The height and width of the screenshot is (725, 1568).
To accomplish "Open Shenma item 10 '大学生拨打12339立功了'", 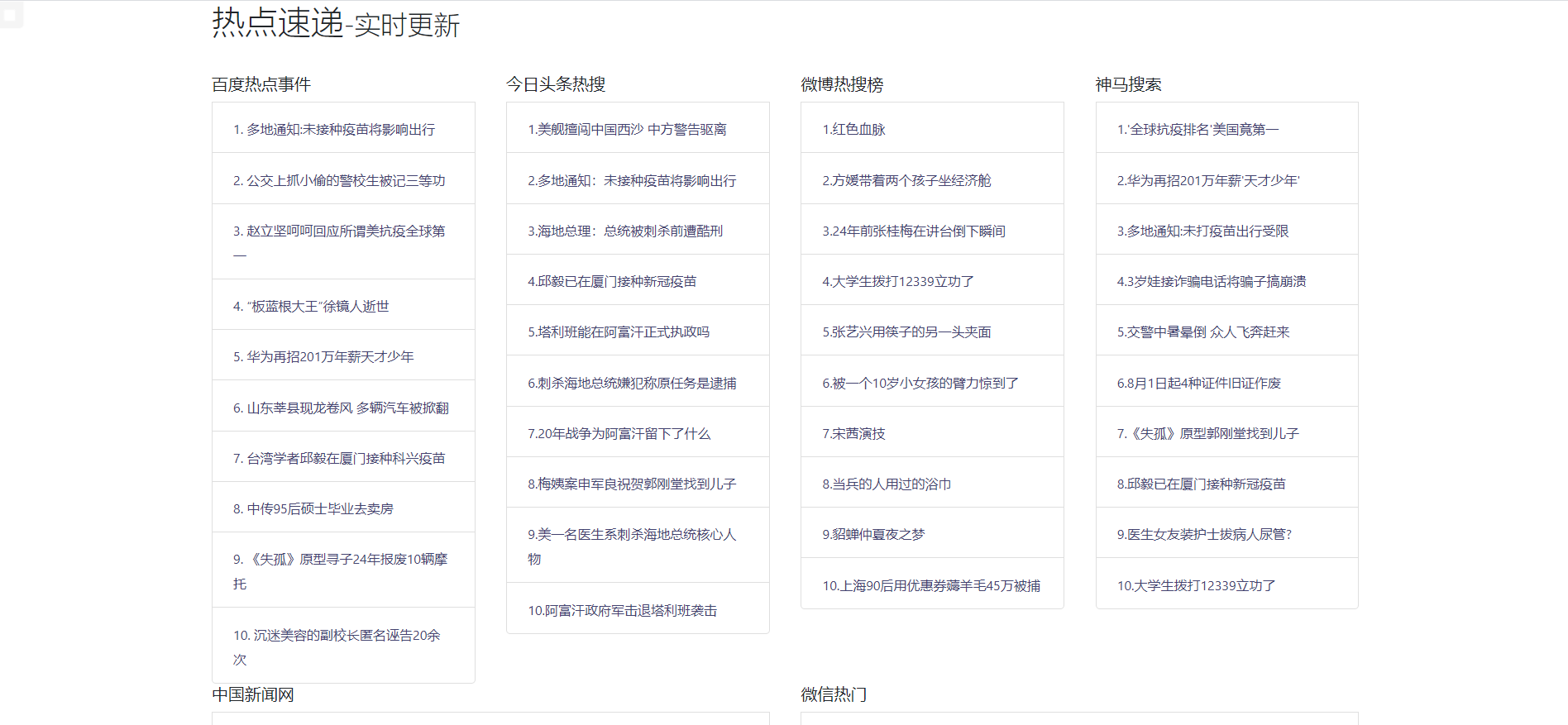I will [1197, 586].
